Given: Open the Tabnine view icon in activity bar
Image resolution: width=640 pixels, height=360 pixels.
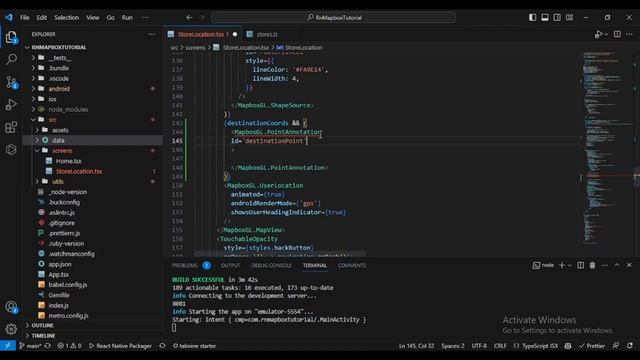Looking at the screenshot, I should [x=11, y=149].
